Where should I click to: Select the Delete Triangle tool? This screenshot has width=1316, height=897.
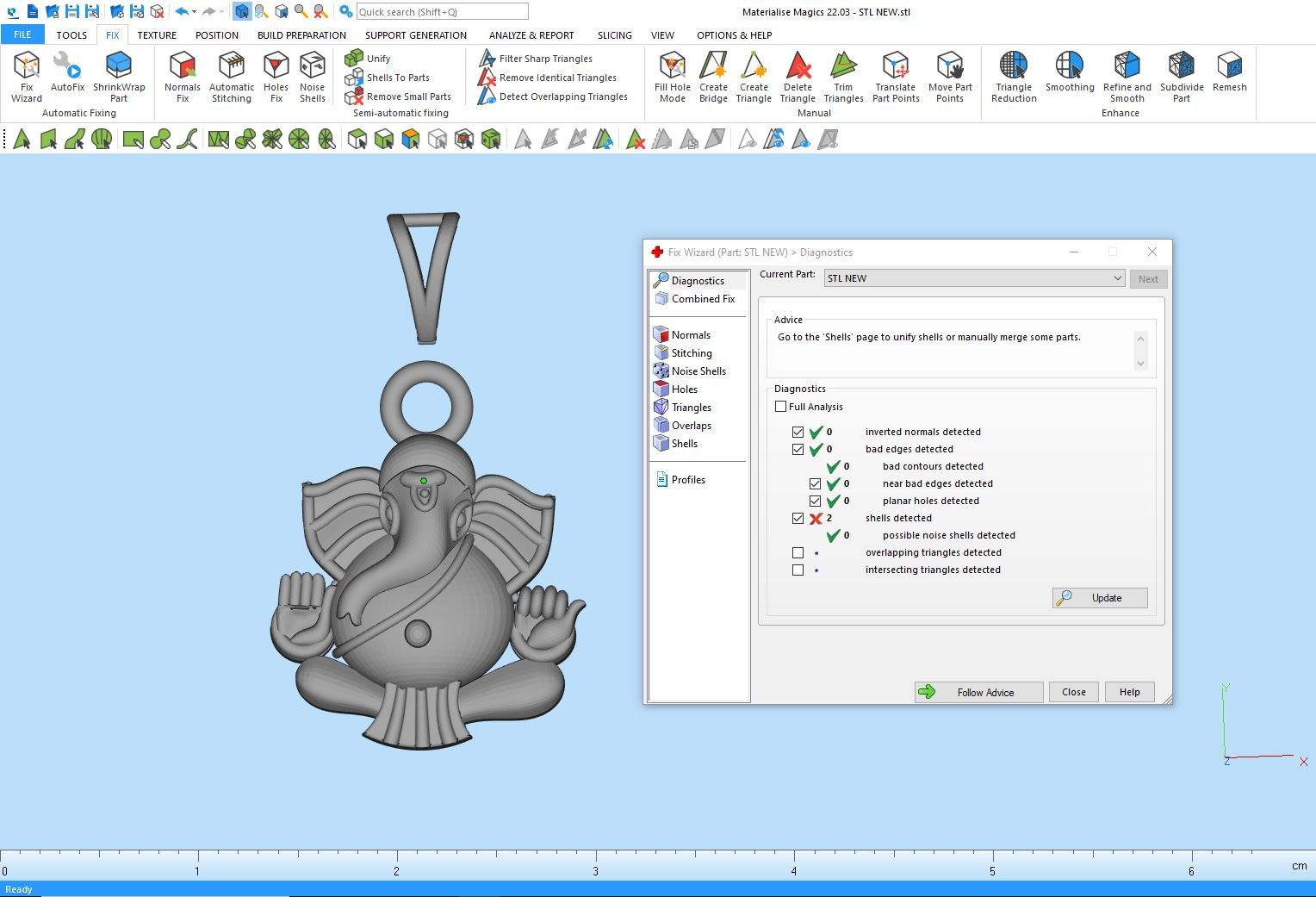tap(798, 76)
